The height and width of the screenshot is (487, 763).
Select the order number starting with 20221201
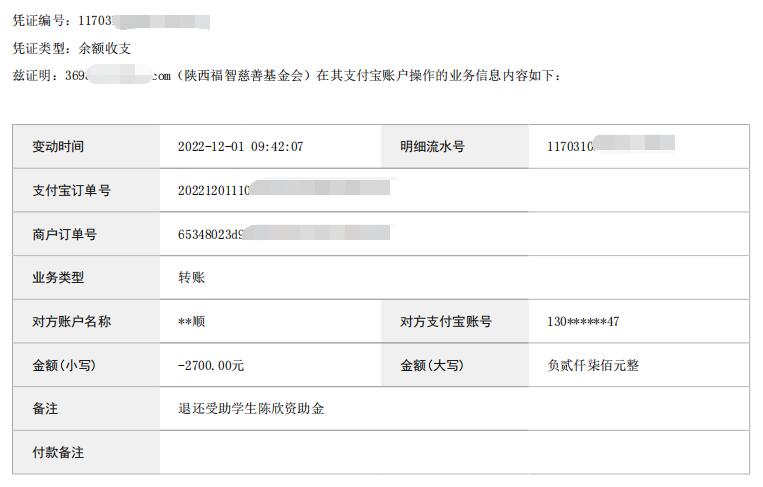(x=284, y=189)
